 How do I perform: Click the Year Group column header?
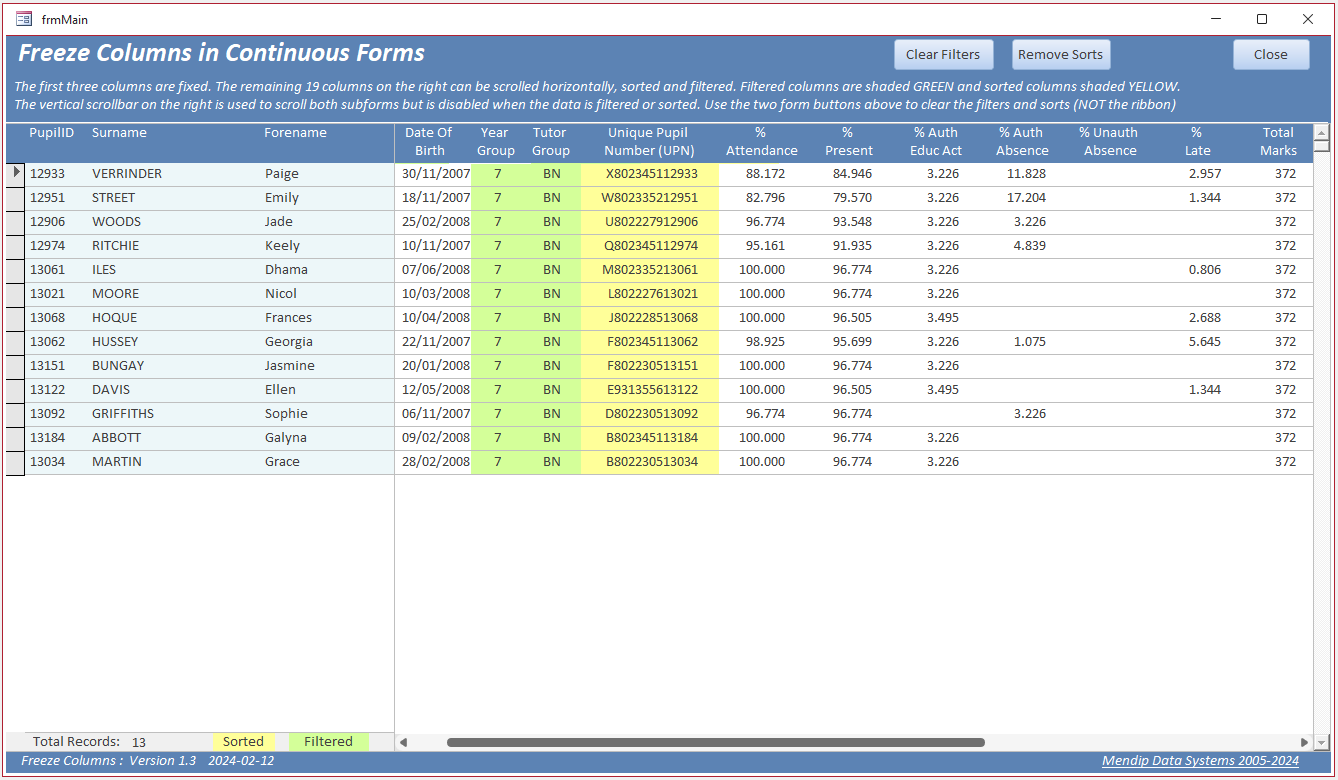[x=495, y=141]
